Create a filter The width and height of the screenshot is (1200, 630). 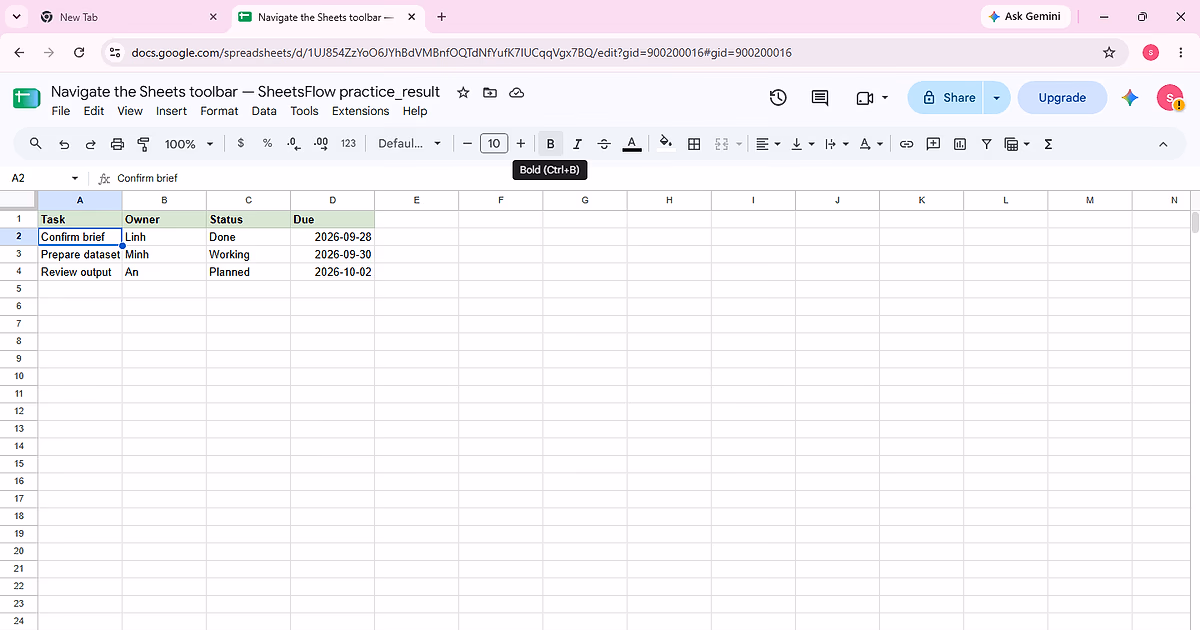pyautogui.click(x=986, y=144)
